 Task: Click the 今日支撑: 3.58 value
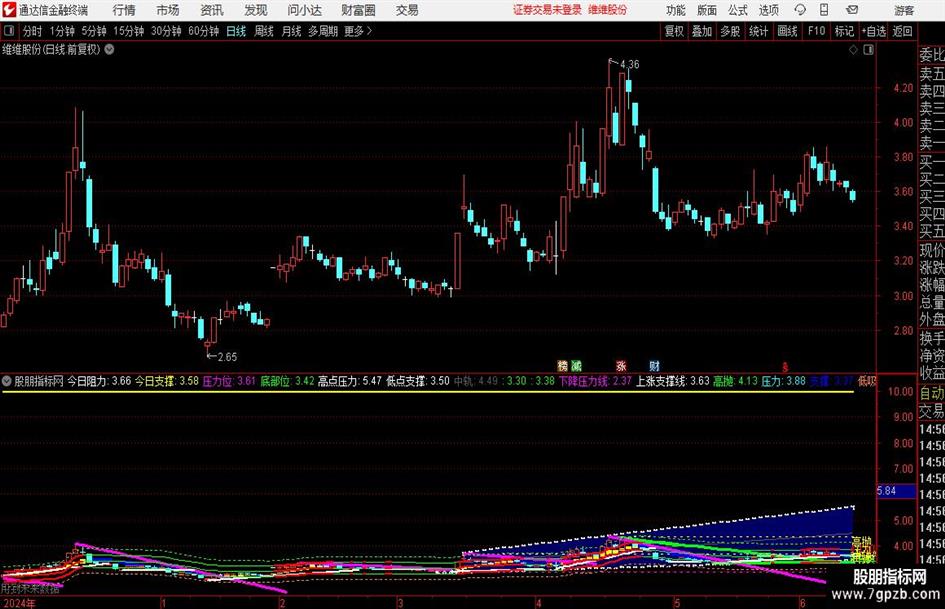[166, 381]
